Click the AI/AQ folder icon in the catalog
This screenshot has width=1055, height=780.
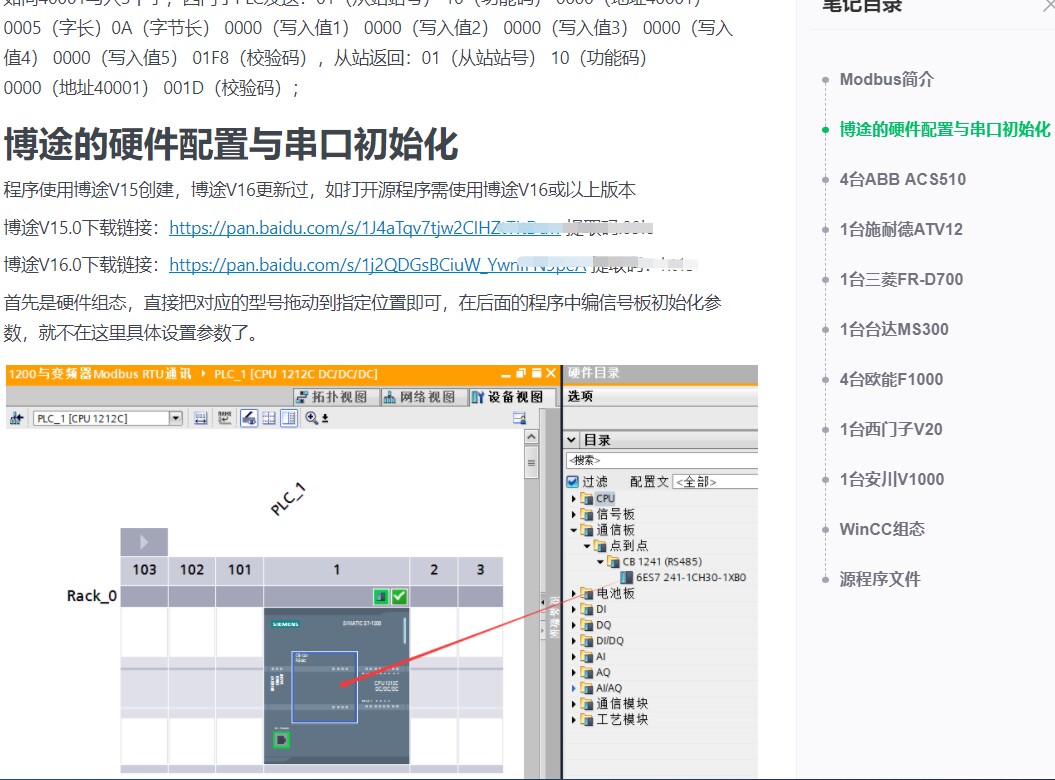click(x=587, y=688)
